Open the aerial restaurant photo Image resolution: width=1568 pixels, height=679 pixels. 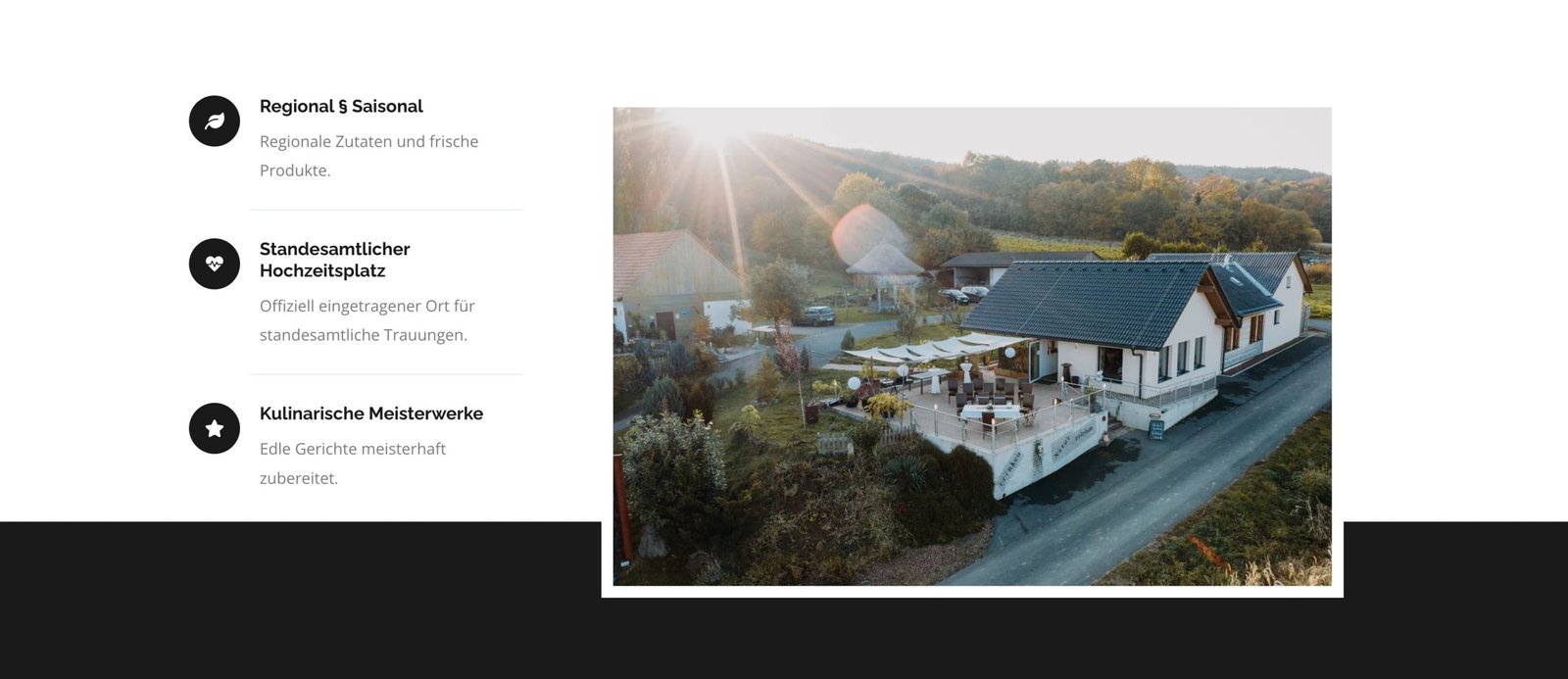(972, 347)
